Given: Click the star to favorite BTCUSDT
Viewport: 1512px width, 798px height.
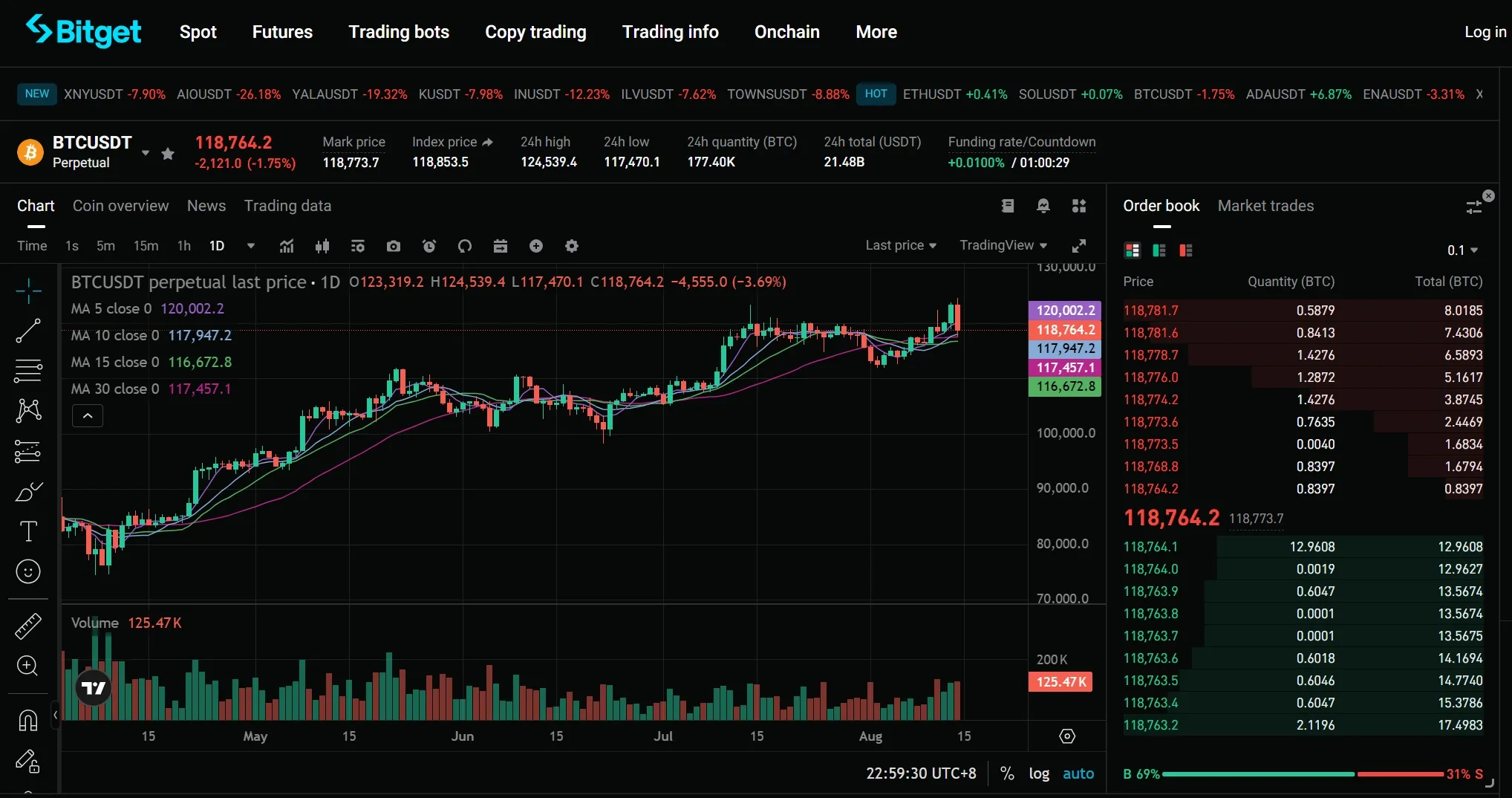Looking at the screenshot, I should (168, 154).
